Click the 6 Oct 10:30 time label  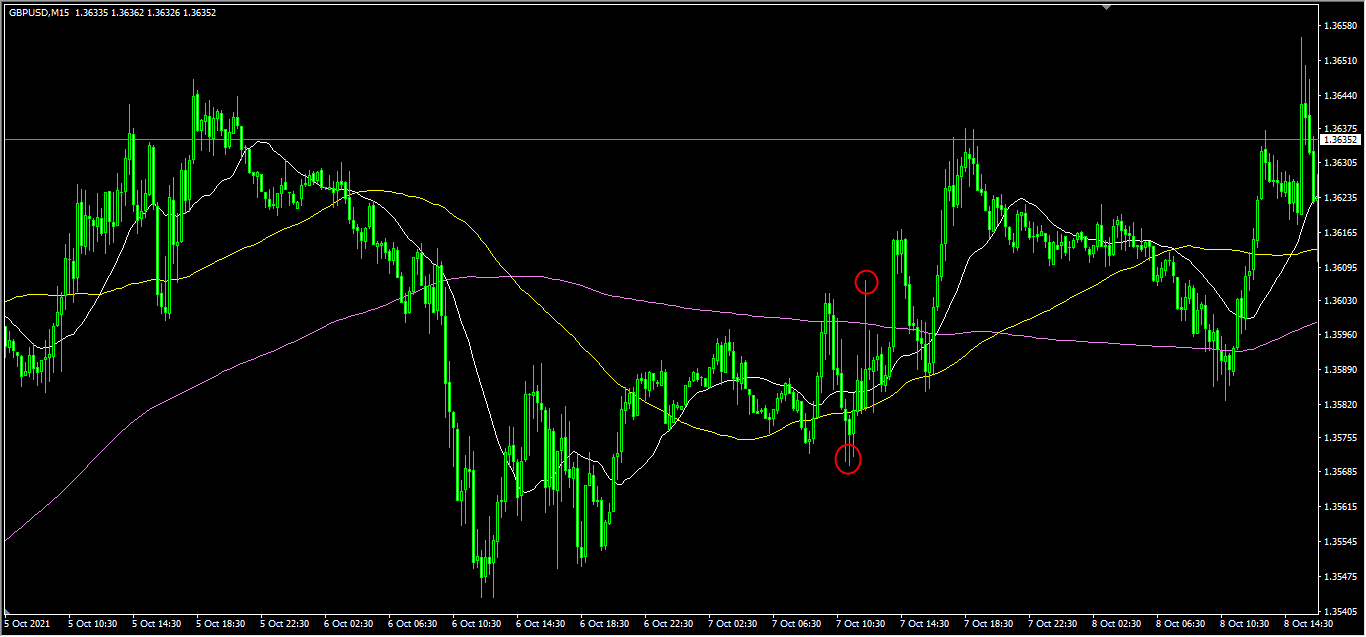click(x=477, y=623)
